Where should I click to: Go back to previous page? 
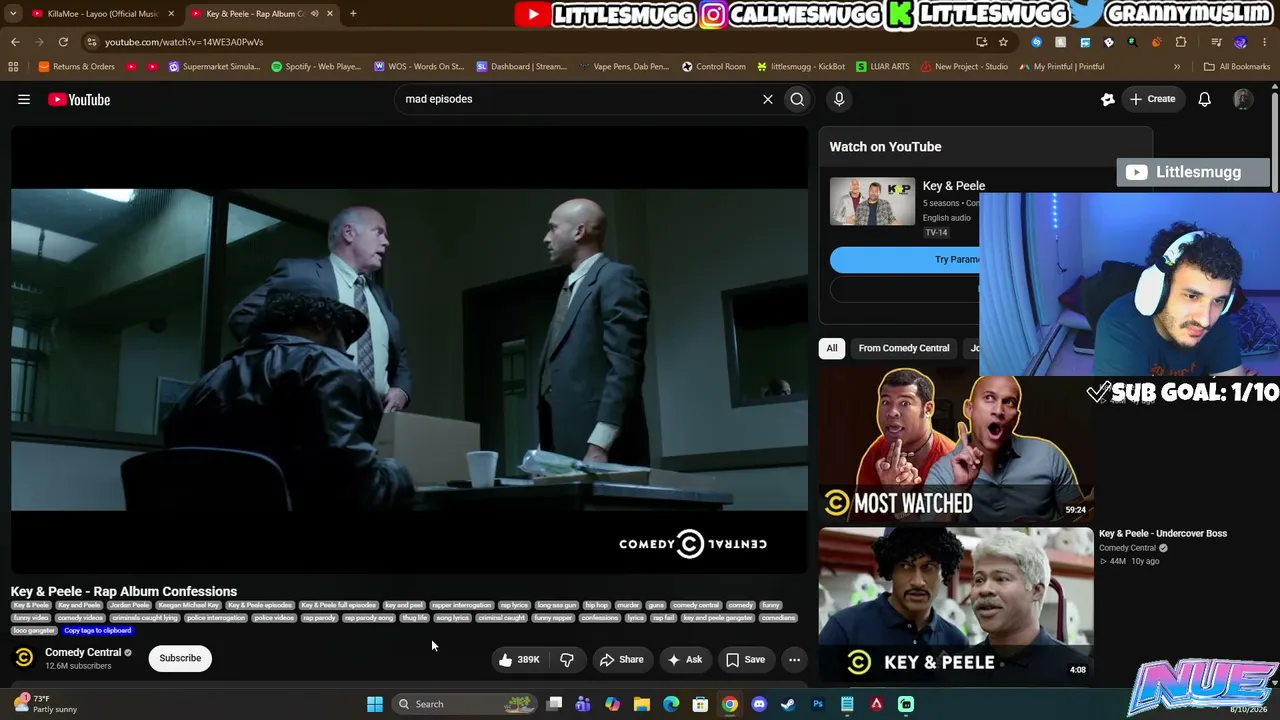15,42
